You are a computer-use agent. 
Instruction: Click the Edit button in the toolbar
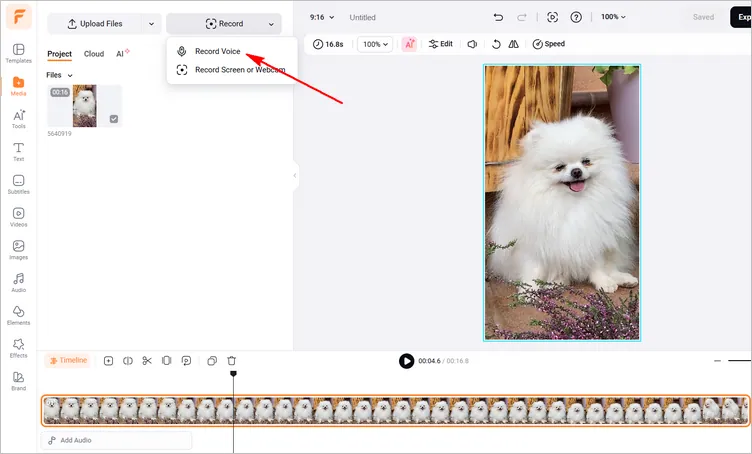[441, 44]
